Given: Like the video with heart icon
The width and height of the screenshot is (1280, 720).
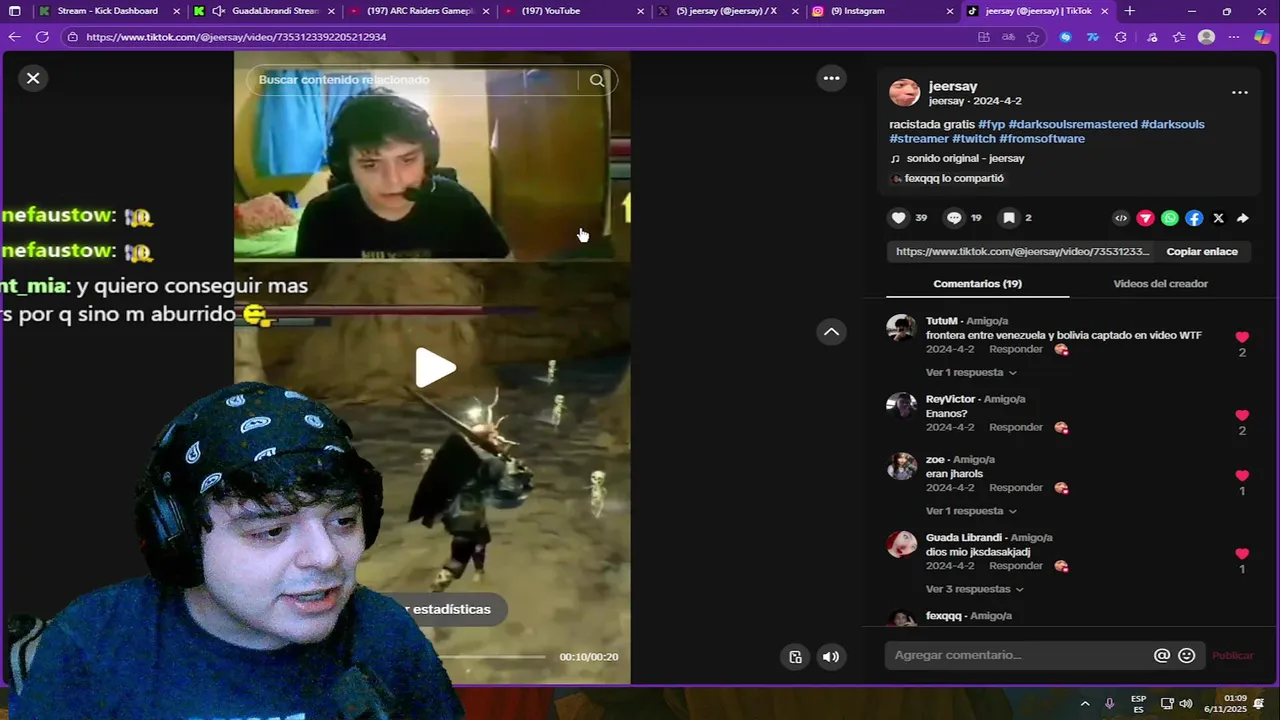Looking at the screenshot, I should [898, 218].
